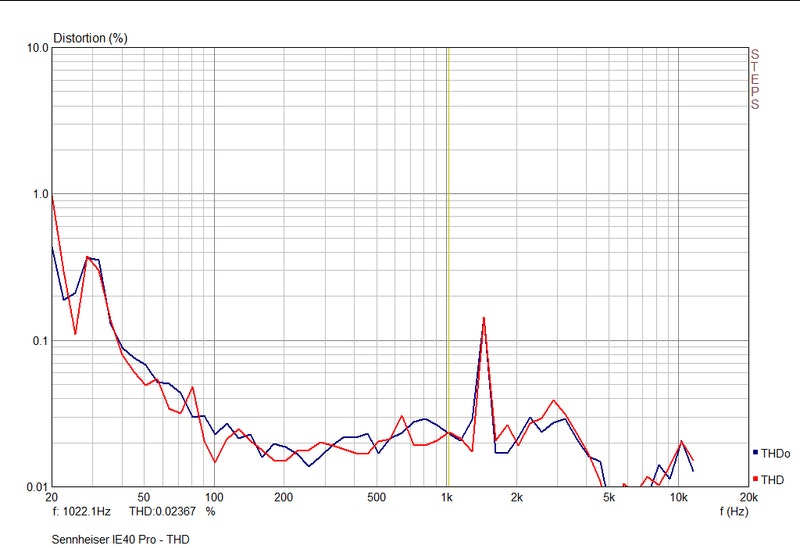Click the 0.01 distortion axis tick label
Viewport: 800px width, 548px height.
coord(36,487)
